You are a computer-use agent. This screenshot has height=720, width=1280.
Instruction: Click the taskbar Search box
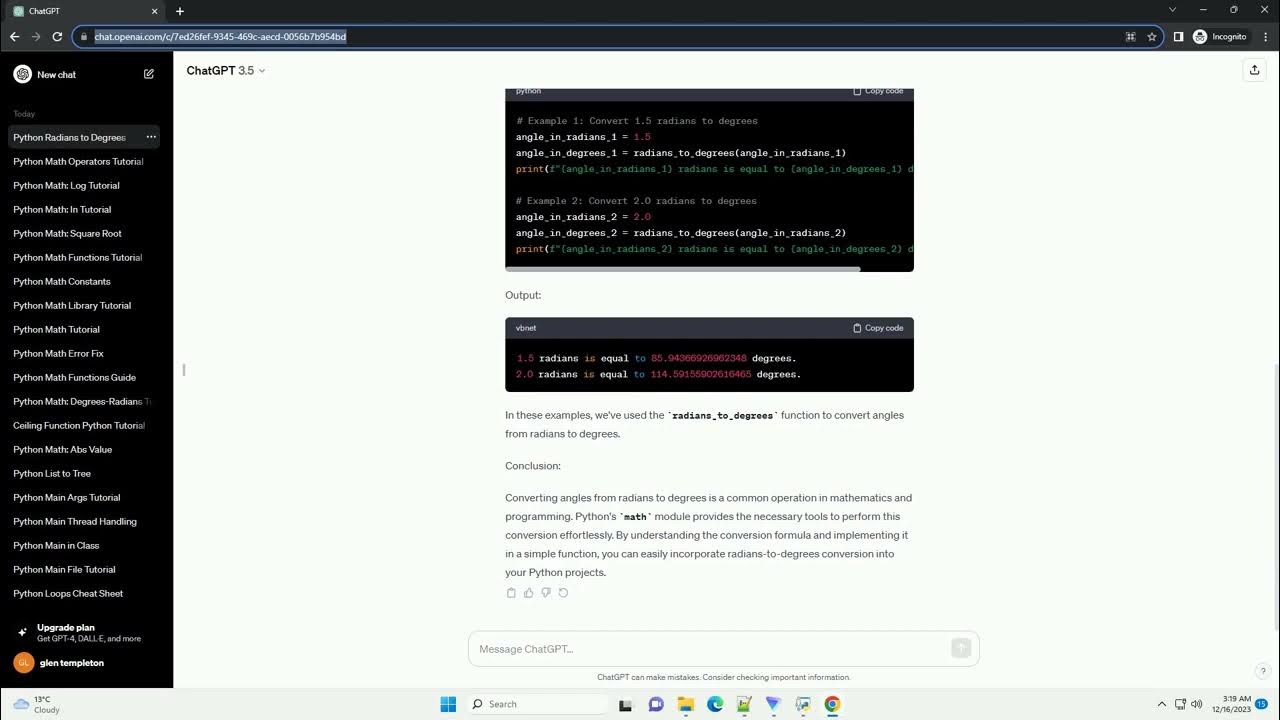click(x=538, y=704)
